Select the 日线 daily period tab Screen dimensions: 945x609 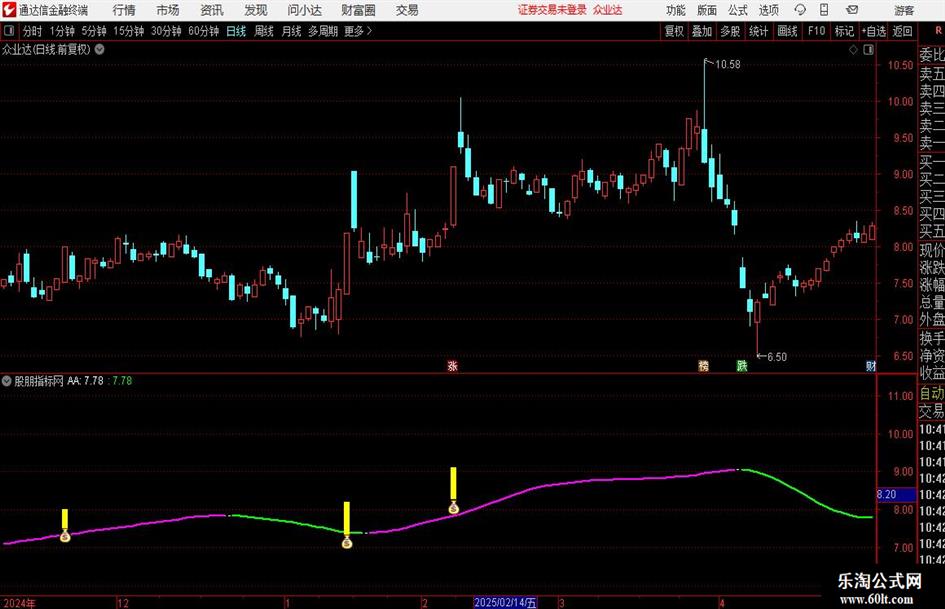click(x=236, y=31)
